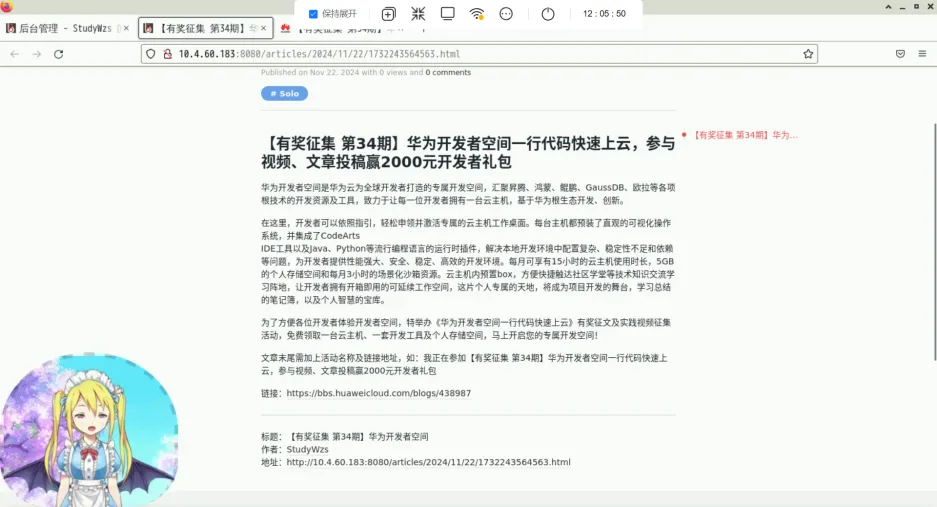The height and width of the screenshot is (507, 937).
Task: Bookmark this page with the star icon
Action: [x=808, y=54]
